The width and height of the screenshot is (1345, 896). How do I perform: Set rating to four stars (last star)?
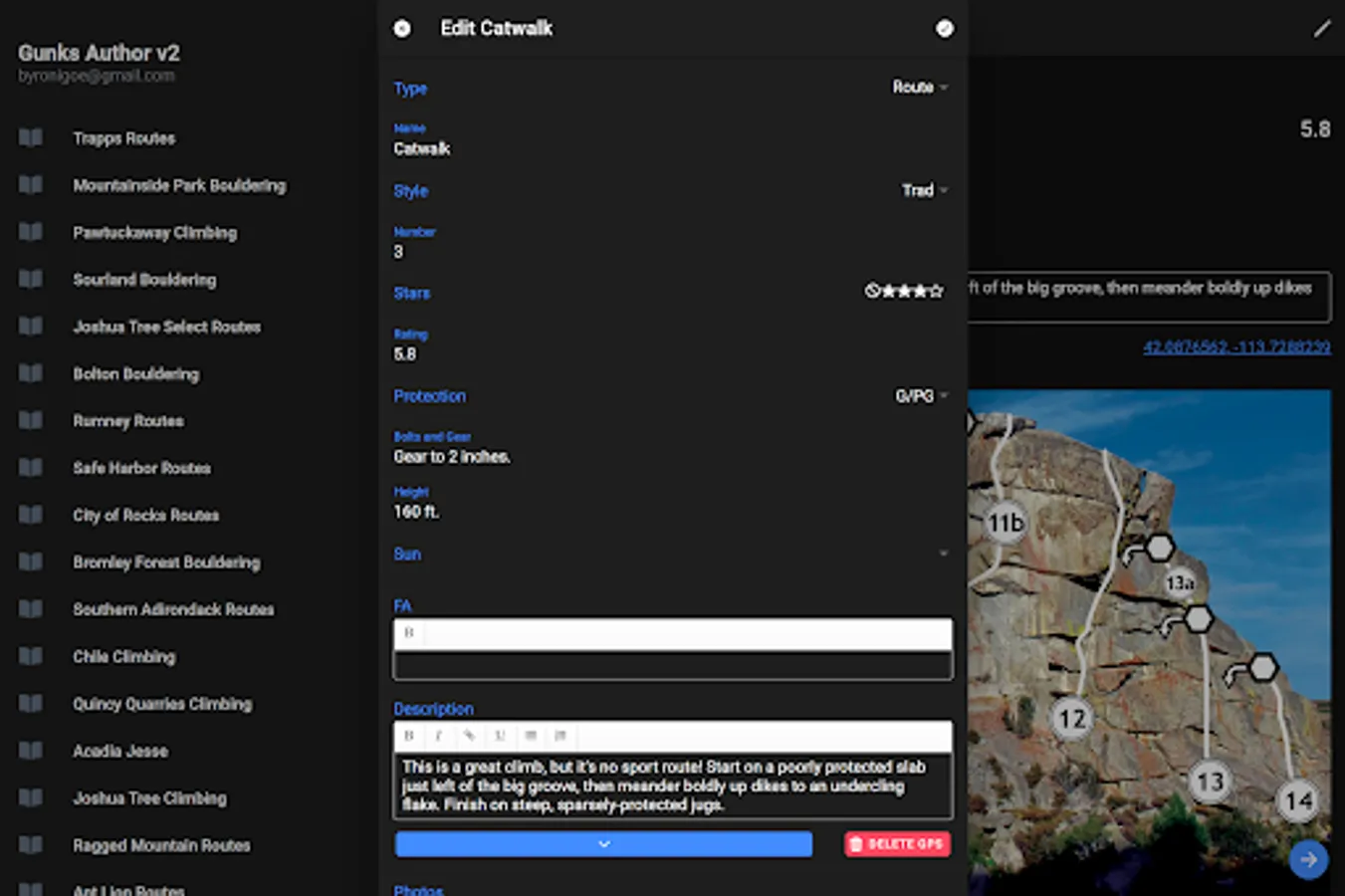pos(936,292)
